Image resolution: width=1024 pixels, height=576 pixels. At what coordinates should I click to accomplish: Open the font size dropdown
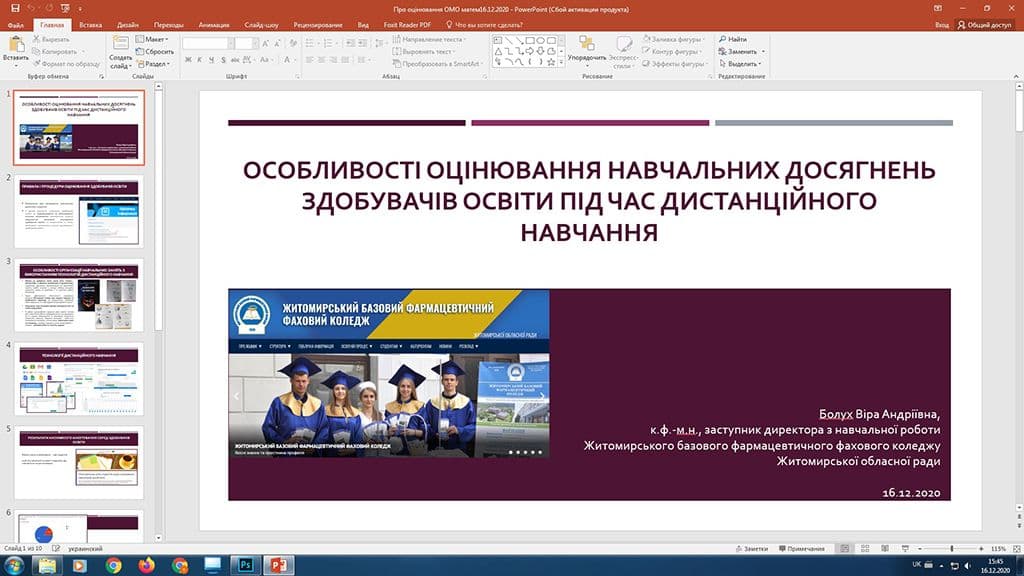(255, 43)
